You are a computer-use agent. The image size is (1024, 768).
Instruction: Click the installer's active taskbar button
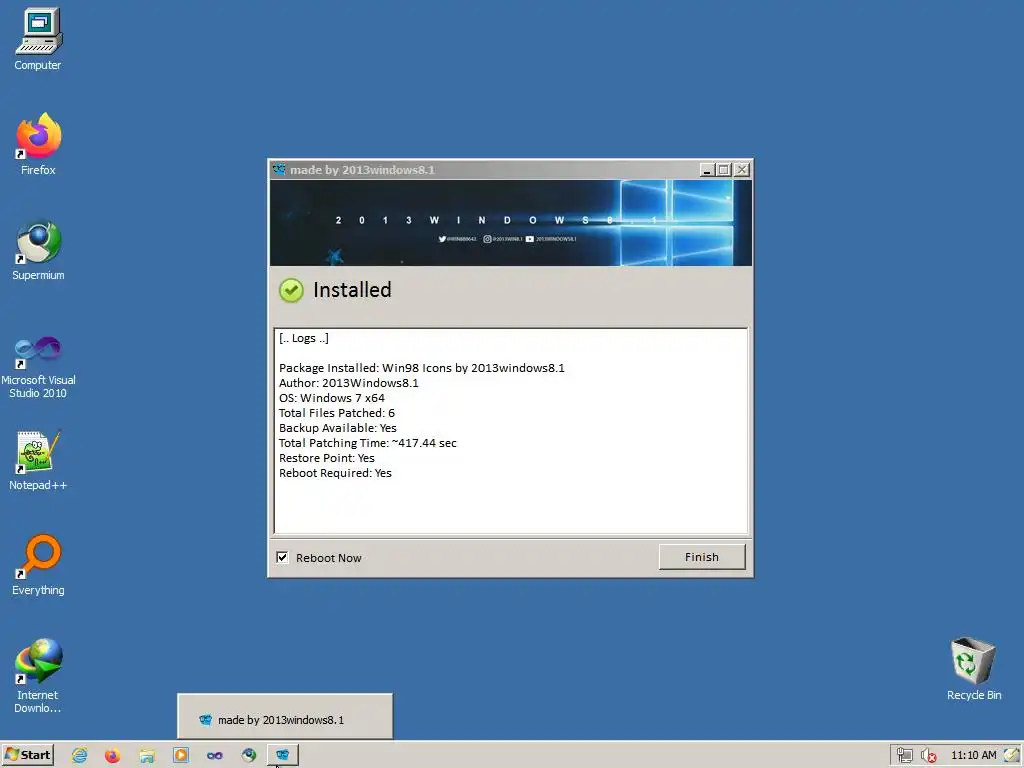(x=283, y=755)
